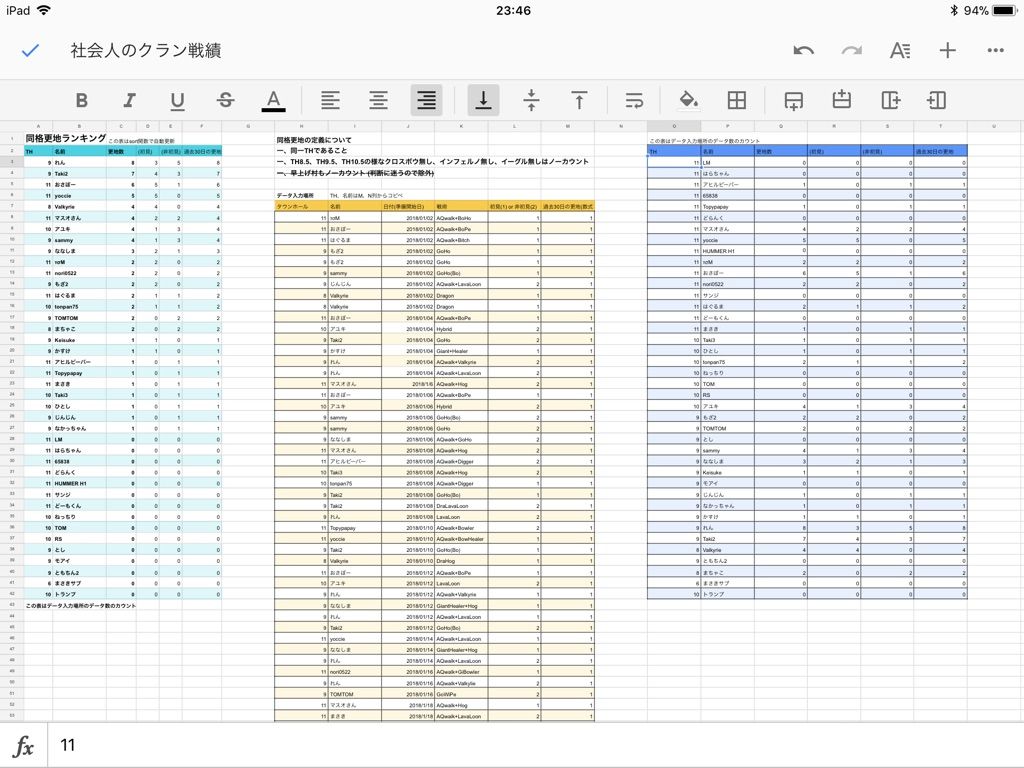The width and height of the screenshot is (1024, 768).
Task: Click the selected blue TH header cell
Action: tap(674, 151)
